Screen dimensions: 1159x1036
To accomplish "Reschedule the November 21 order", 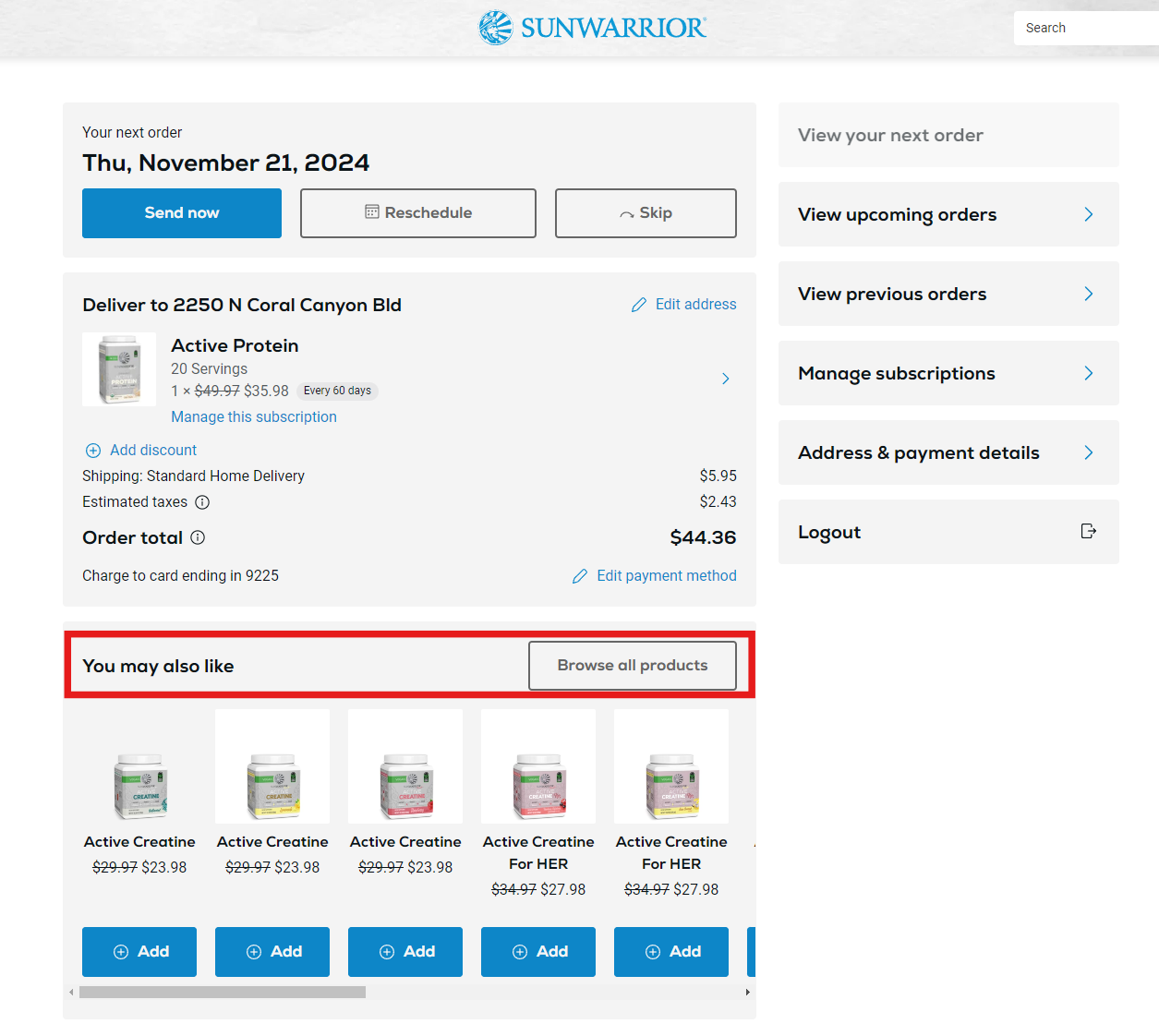I will coord(418,213).
